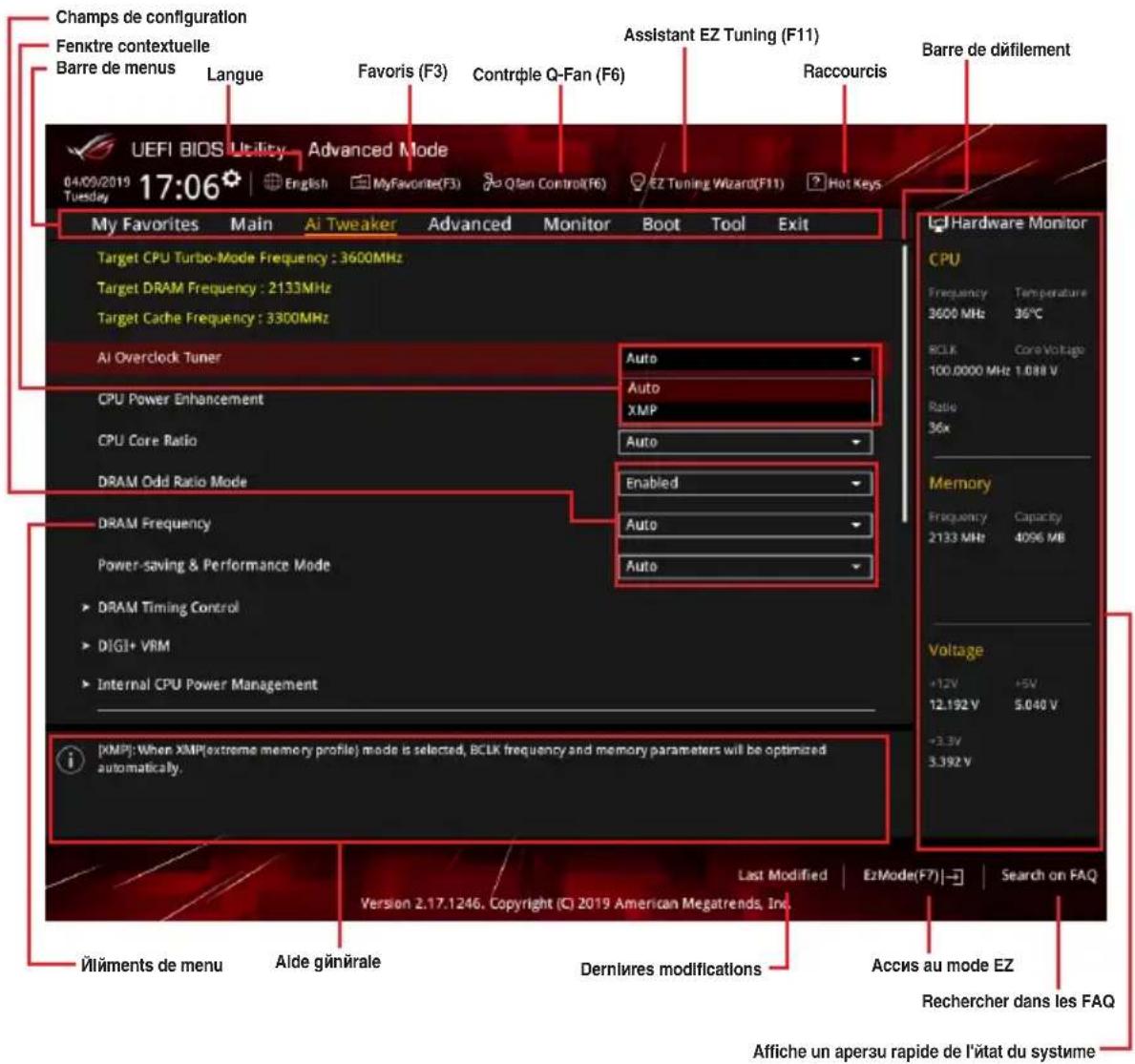Click the settings gear next to the clock
This screenshot has height=1064, width=1135.
(x=232, y=178)
